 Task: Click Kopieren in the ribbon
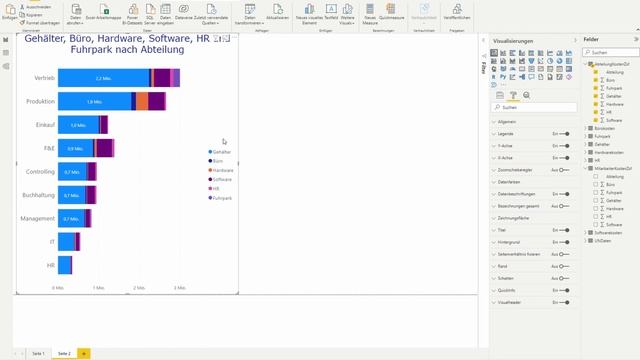(31, 15)
